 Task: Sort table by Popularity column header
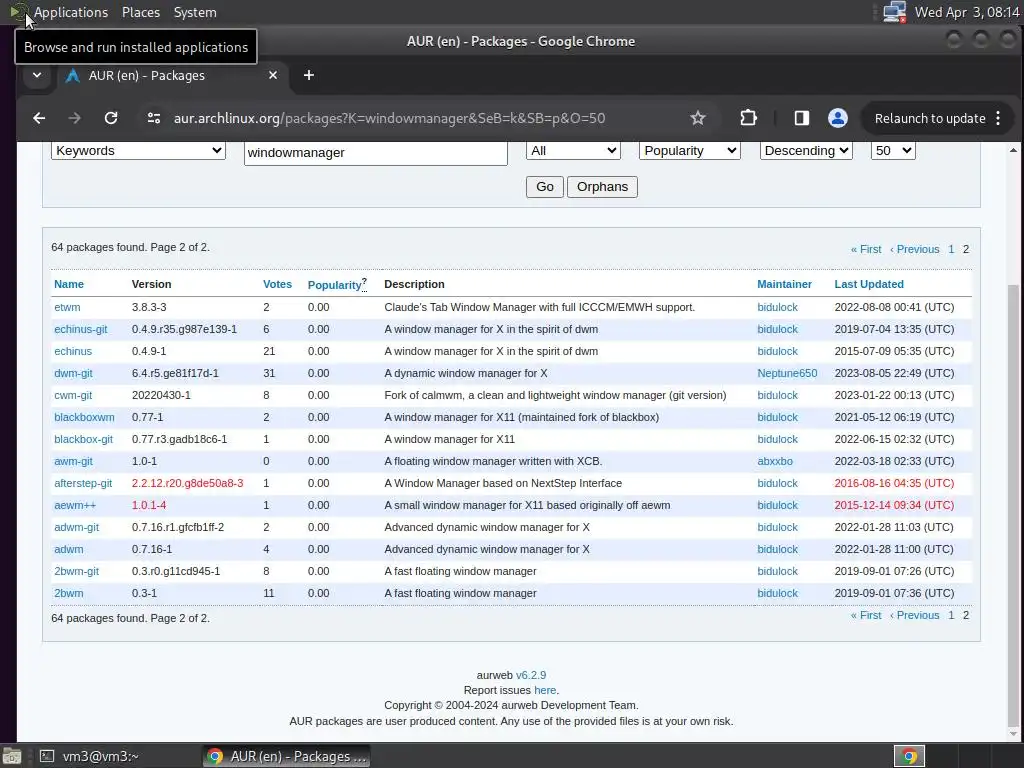click(334, 285)
